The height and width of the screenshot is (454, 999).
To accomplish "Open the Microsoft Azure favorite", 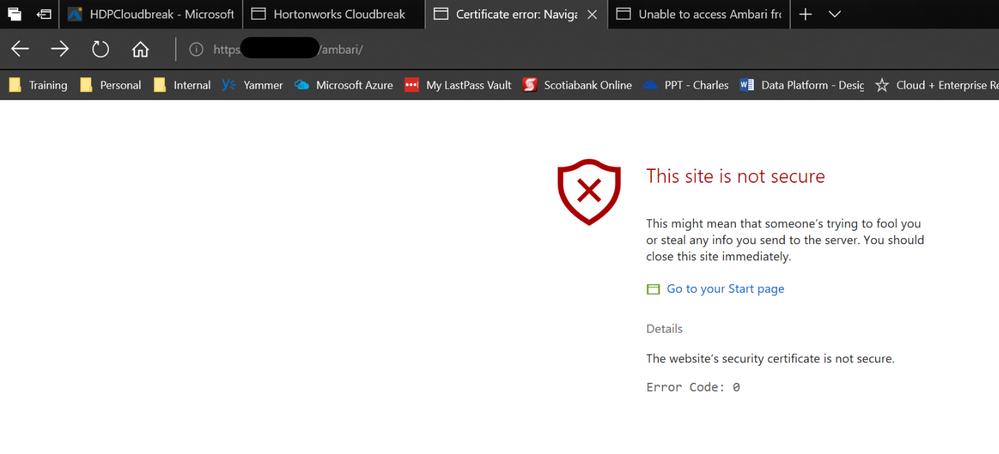I will (343, 85).
